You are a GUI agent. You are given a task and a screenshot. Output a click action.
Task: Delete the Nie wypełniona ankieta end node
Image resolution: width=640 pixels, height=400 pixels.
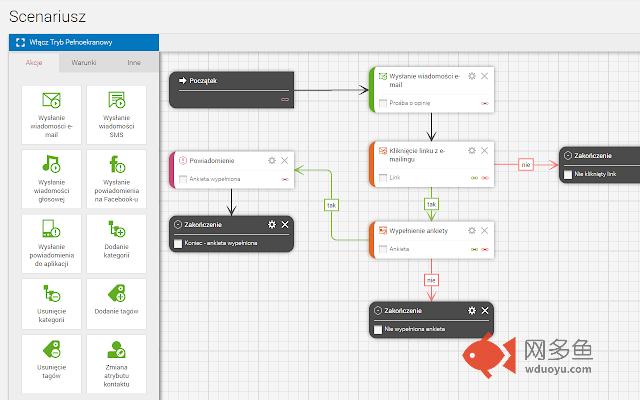pos(485,311)
